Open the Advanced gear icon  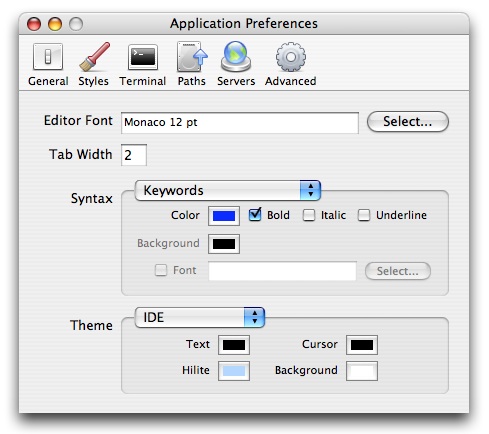point(291,57)
